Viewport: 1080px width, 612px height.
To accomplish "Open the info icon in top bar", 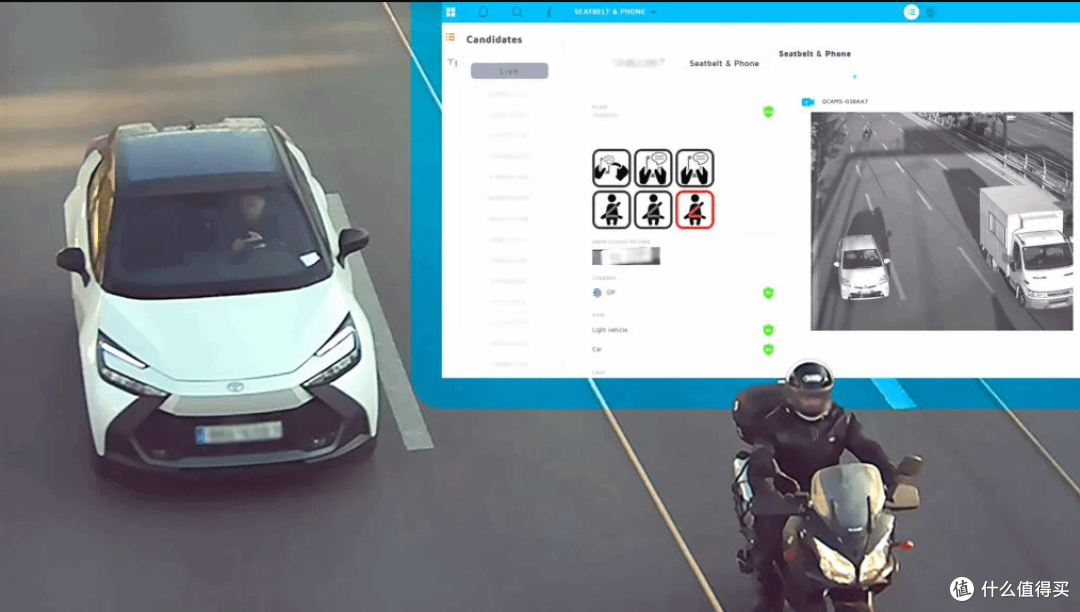I will 549,12.
